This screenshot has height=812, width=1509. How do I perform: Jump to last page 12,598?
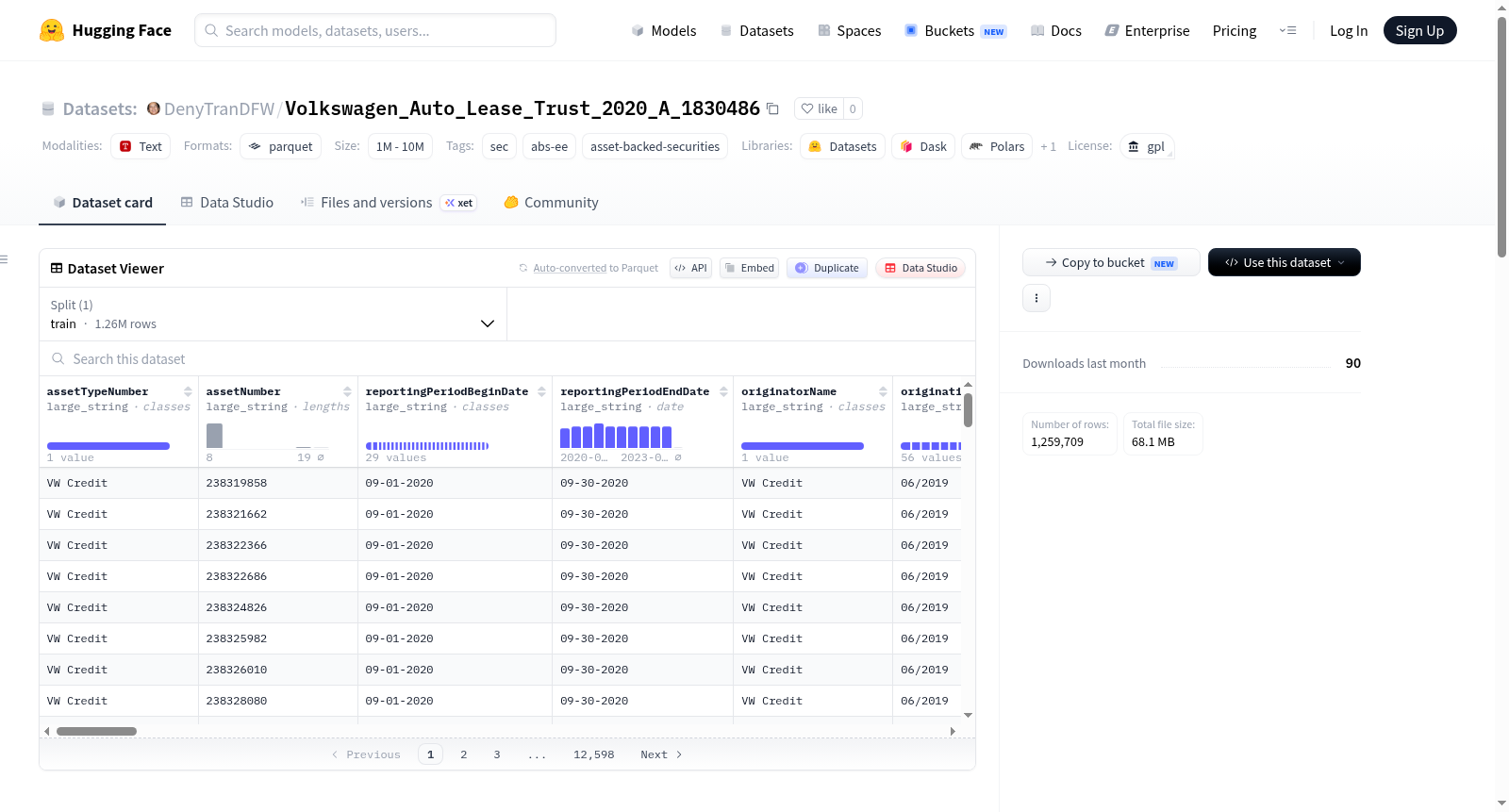[x=593, y=754]
